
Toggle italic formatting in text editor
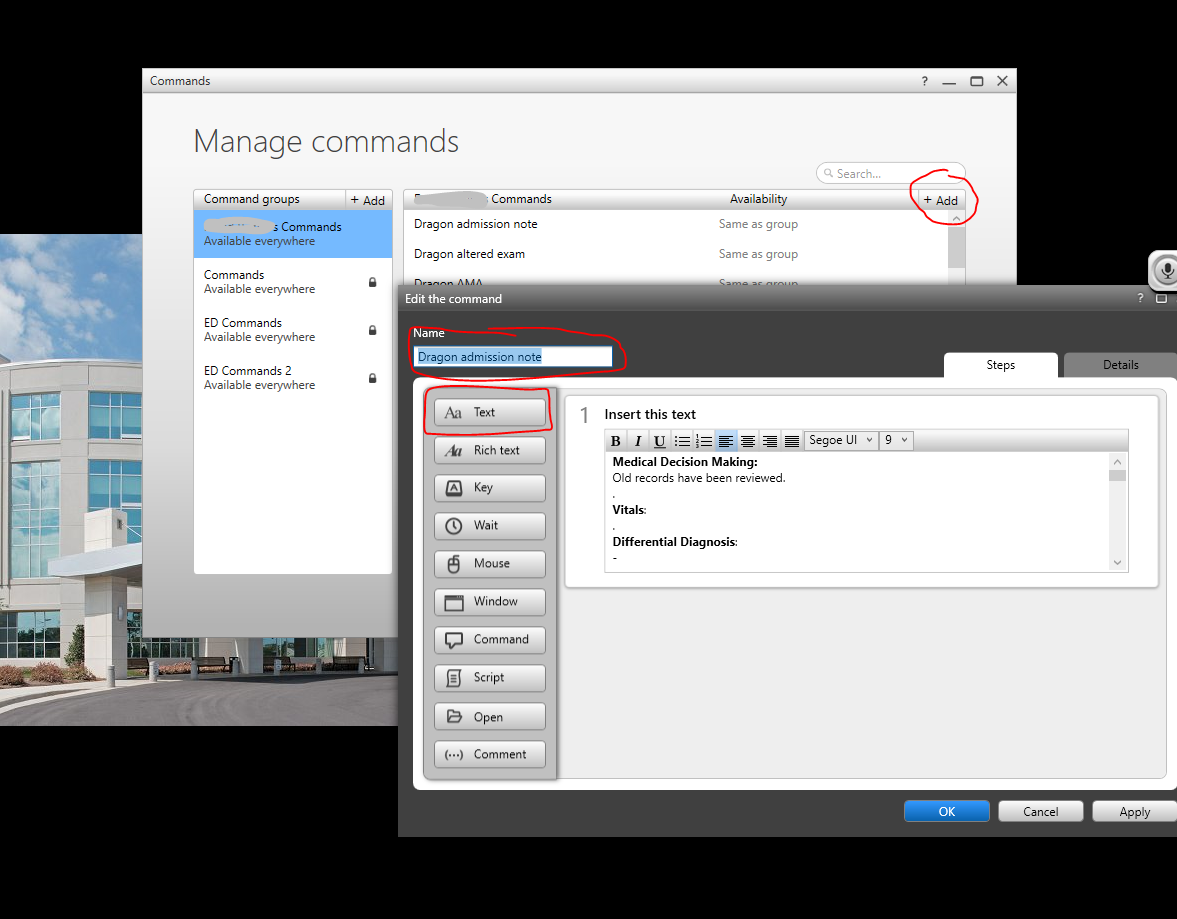tap(638, 441)
